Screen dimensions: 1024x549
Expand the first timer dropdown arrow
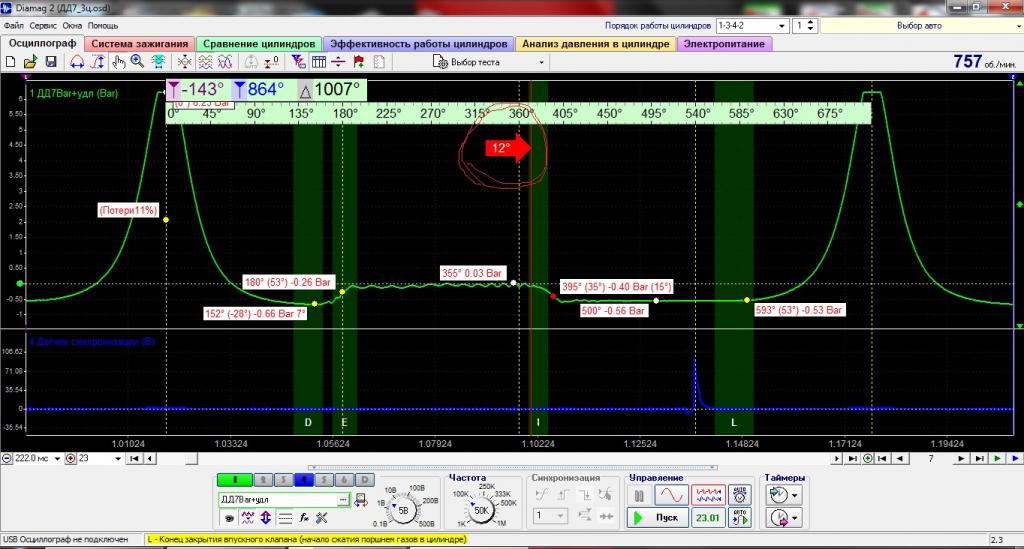click(794, 496)
